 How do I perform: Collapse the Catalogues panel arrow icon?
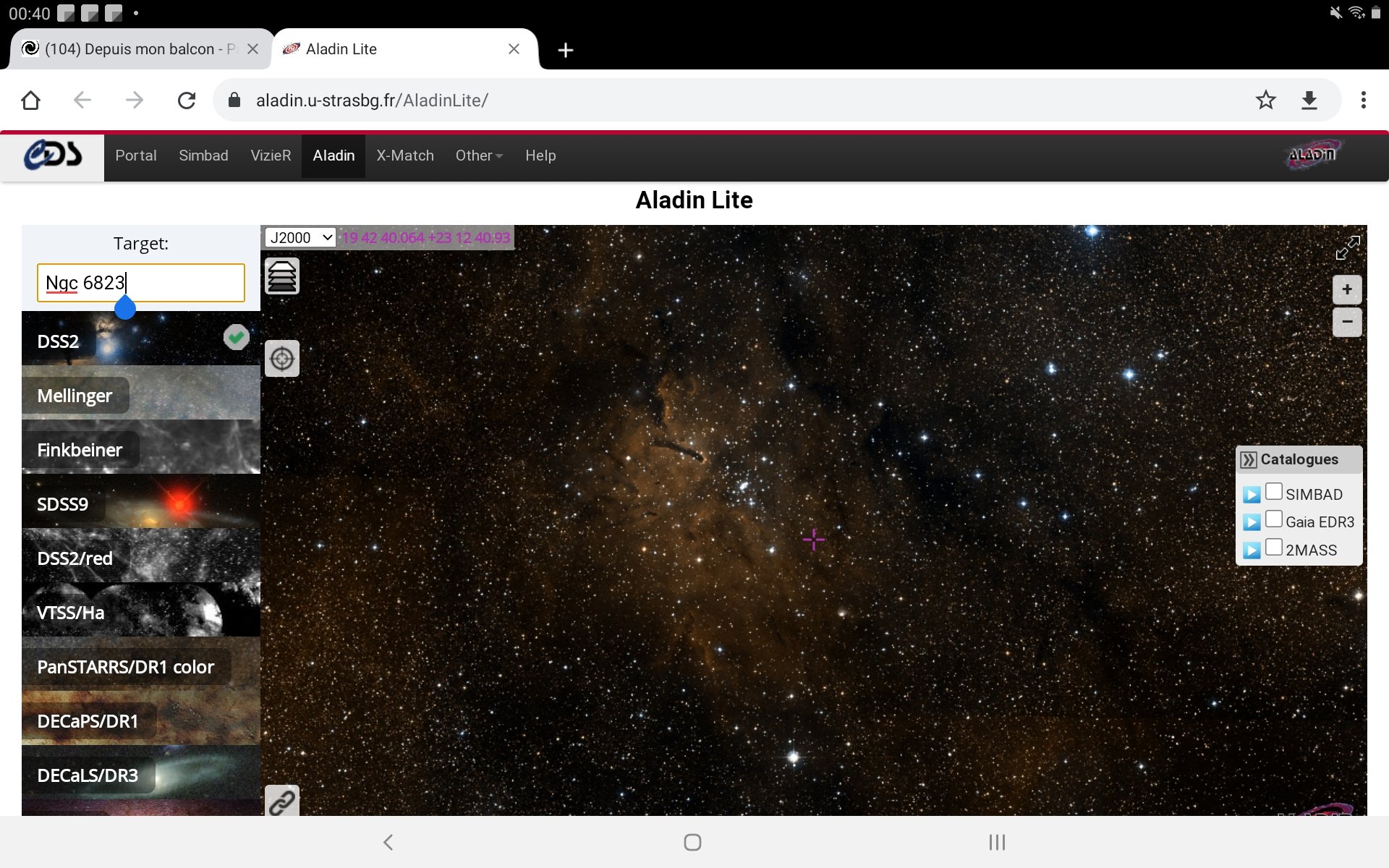1249,460
